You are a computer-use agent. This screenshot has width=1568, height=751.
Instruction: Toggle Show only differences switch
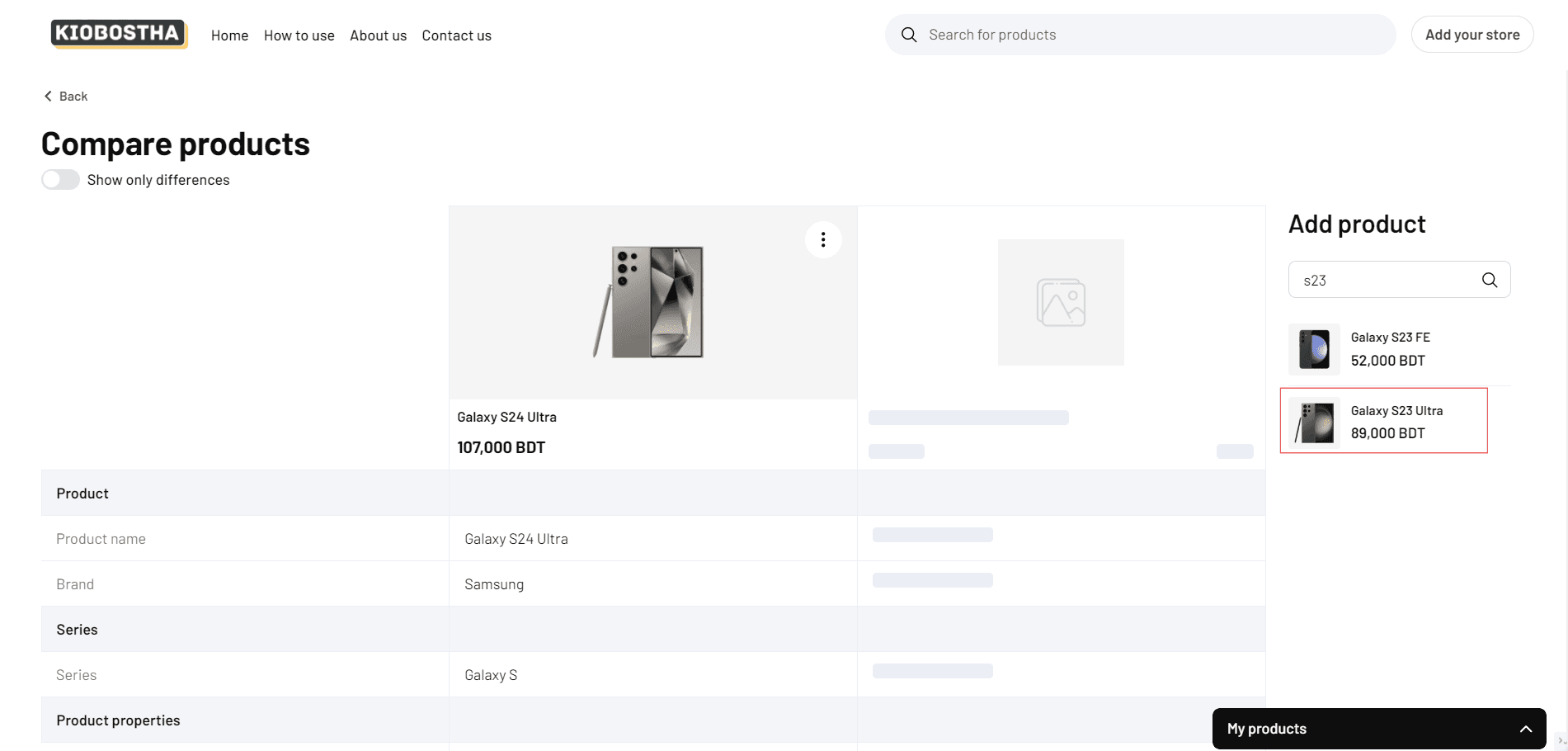[x=61, y=180]
